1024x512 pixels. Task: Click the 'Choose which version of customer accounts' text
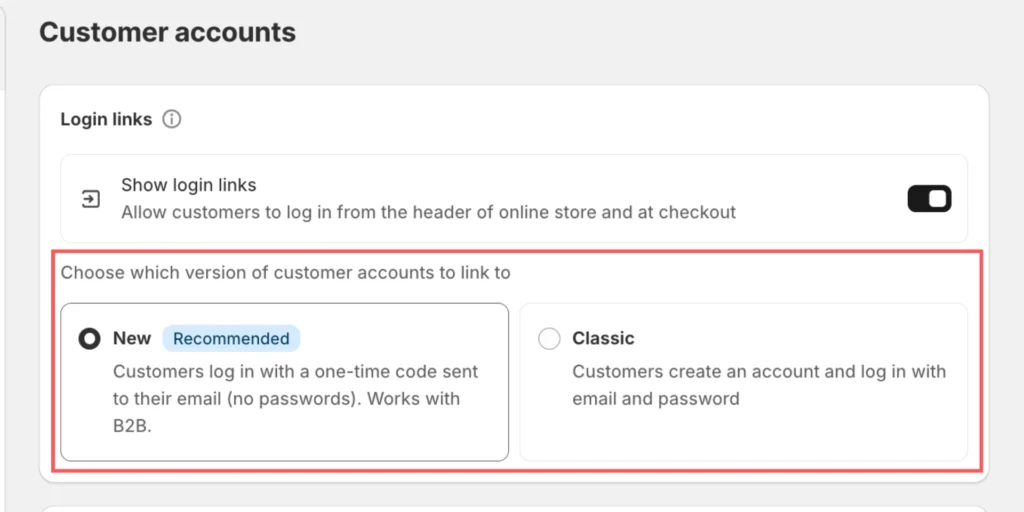pos(285,272)
